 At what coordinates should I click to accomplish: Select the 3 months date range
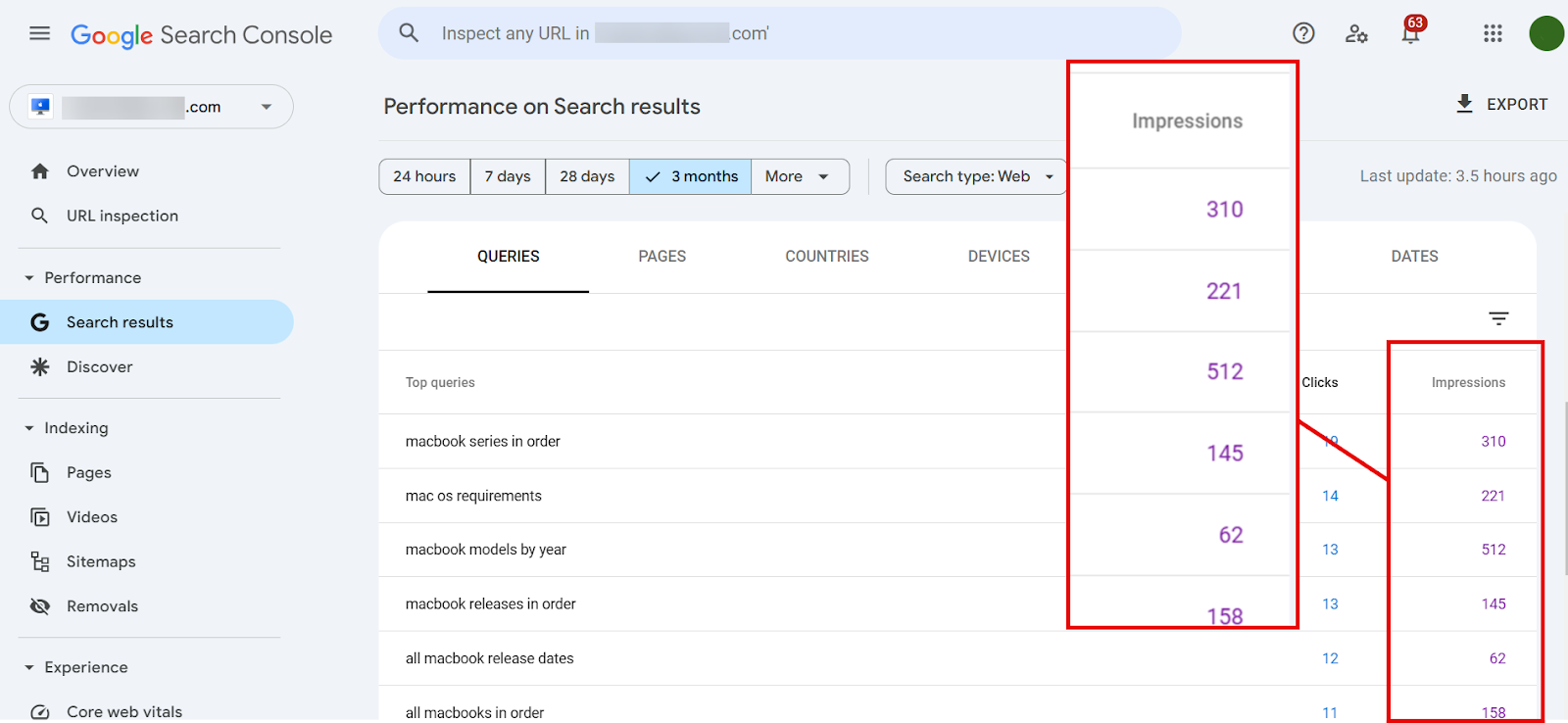pos(691,176)
